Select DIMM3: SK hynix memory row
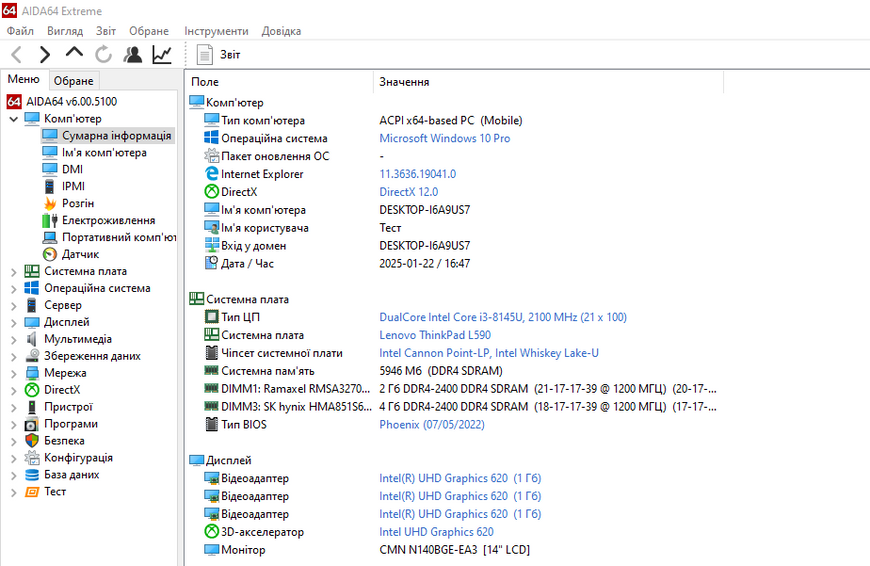This screenshot has height=566, width=870. pos(461,407)
